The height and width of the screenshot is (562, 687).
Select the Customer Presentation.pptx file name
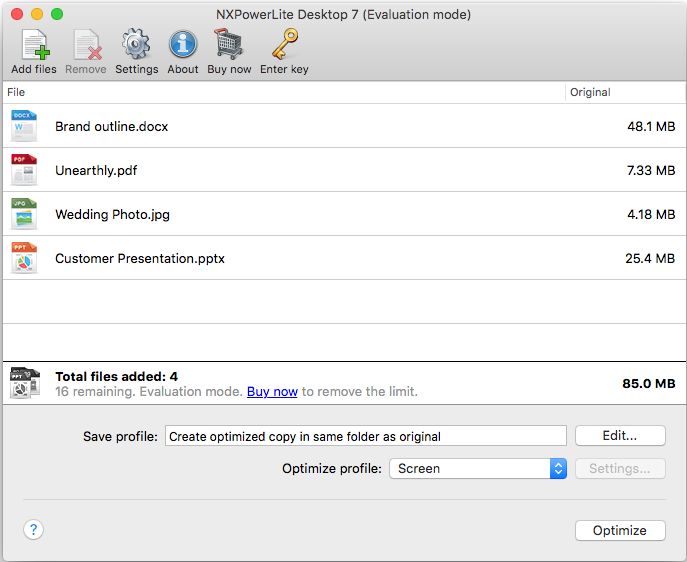140,258
